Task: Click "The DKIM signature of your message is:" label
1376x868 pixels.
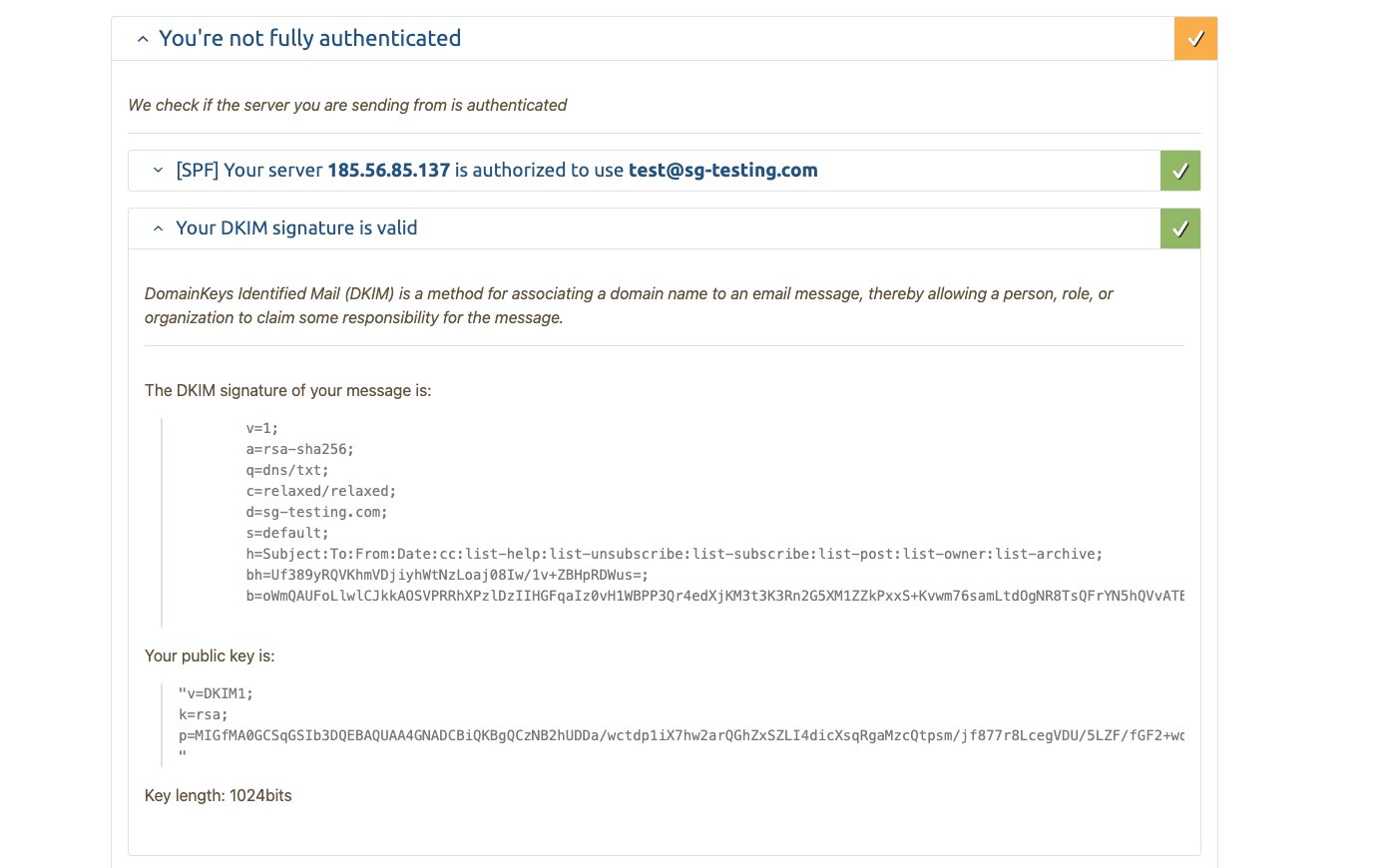Action: point(288,391)
